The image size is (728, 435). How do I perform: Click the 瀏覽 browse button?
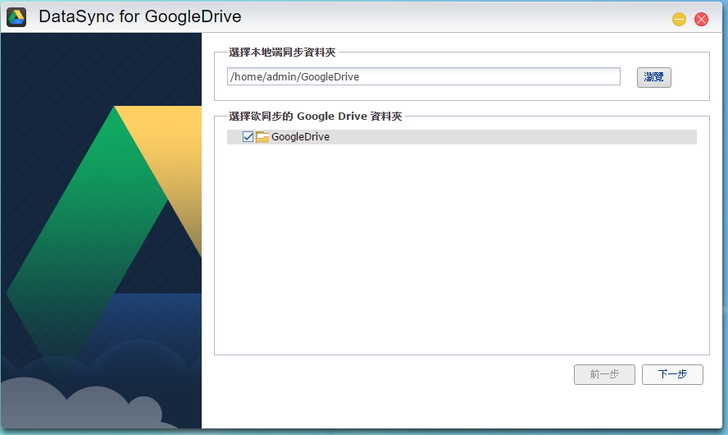tap(654, 77)
